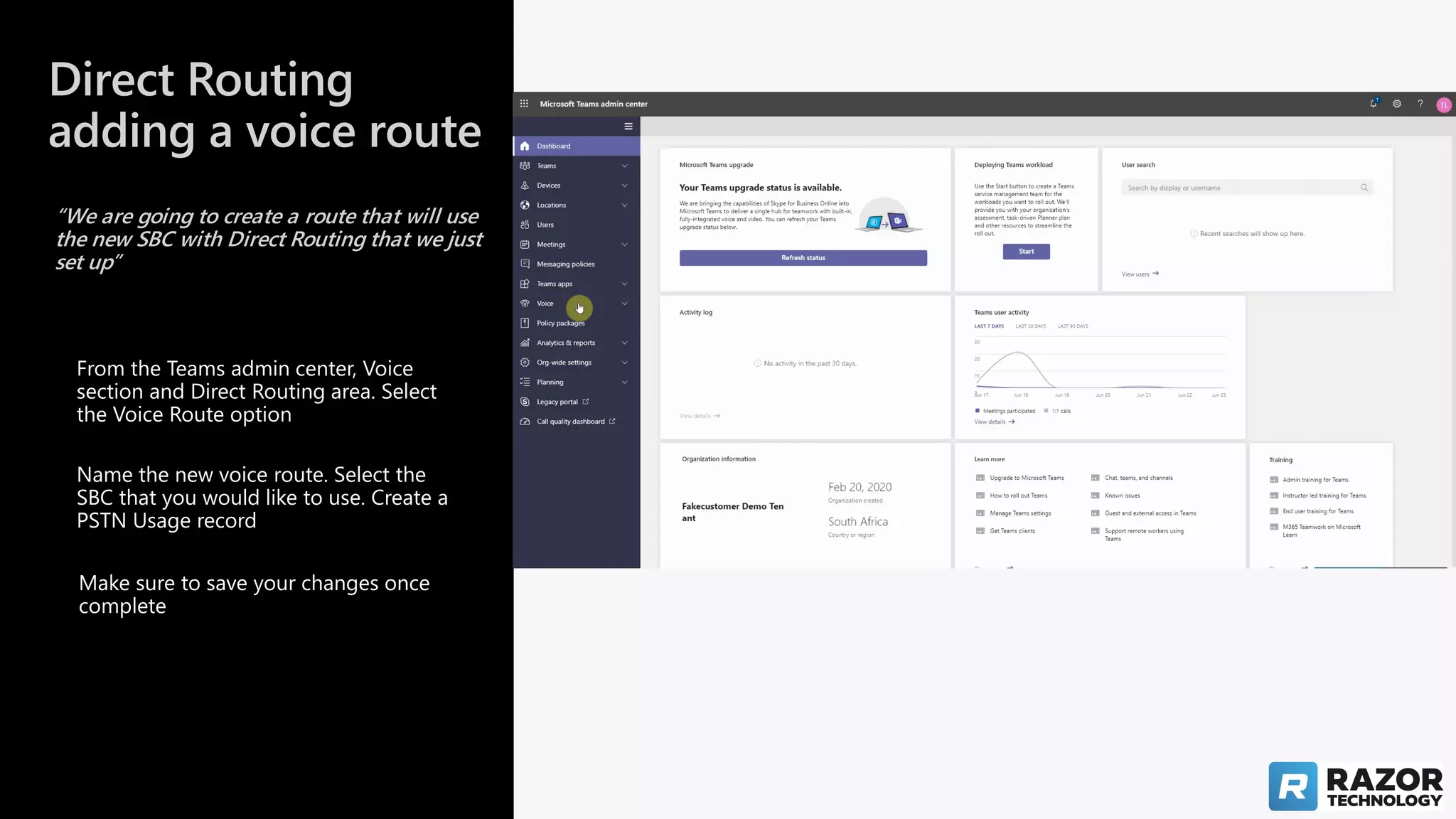Screen dimensions: 1456x819
Task: Open Upgrade to Microsoft Teams link
Action: click(x=1027, y=478)
